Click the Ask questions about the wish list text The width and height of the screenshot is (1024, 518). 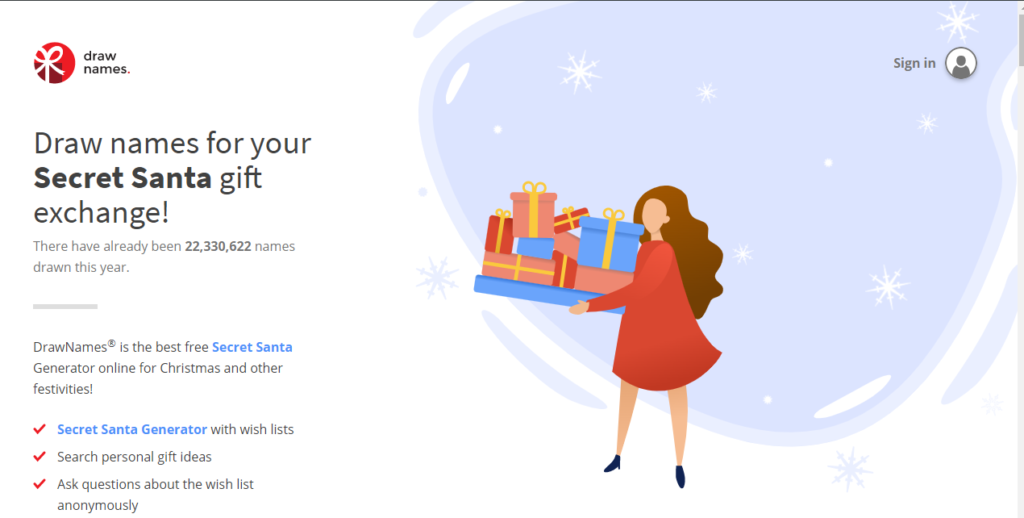(x=155, y=484)
